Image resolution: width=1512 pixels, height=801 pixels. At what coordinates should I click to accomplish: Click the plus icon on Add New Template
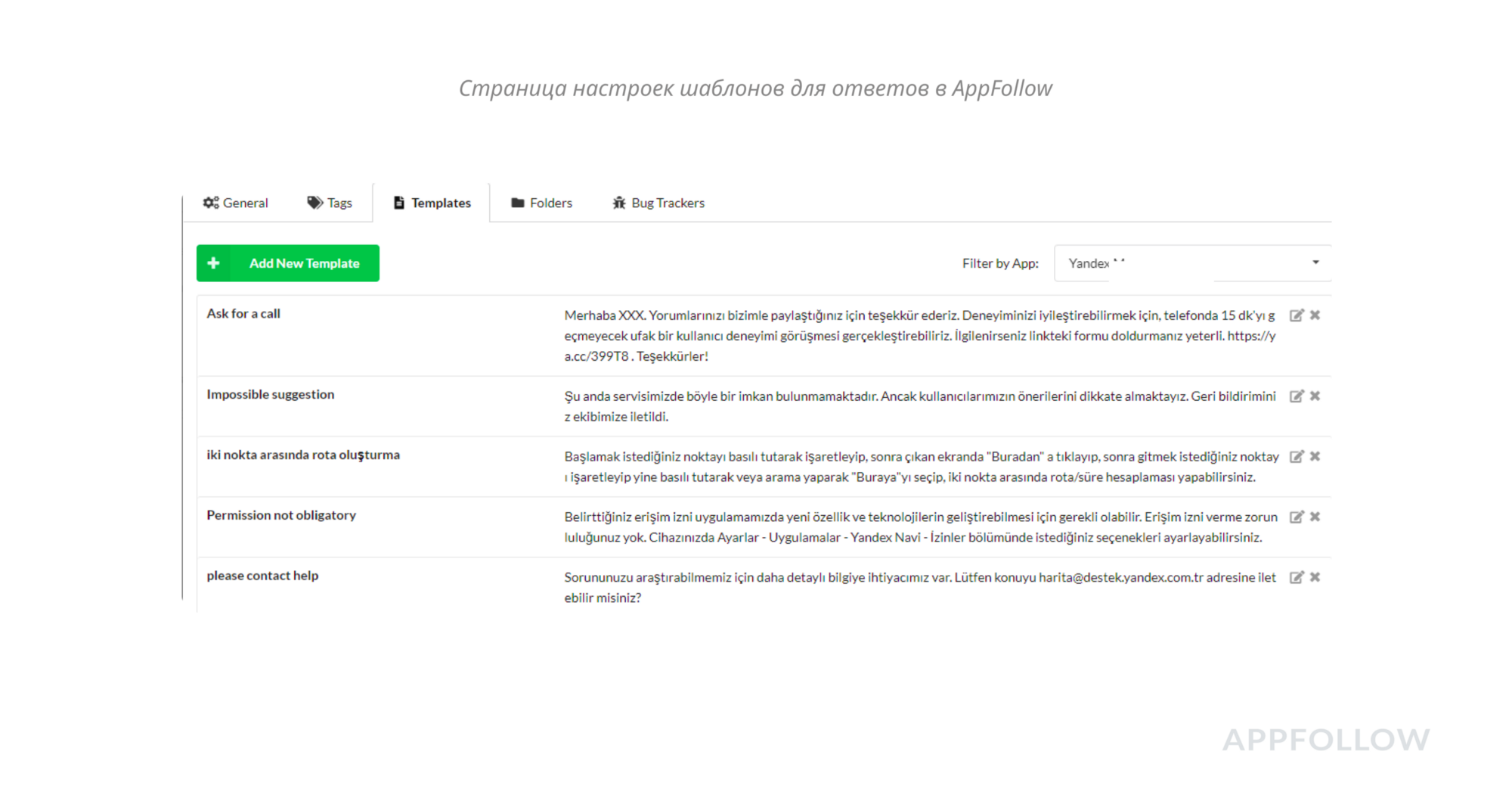coord(213,263)
